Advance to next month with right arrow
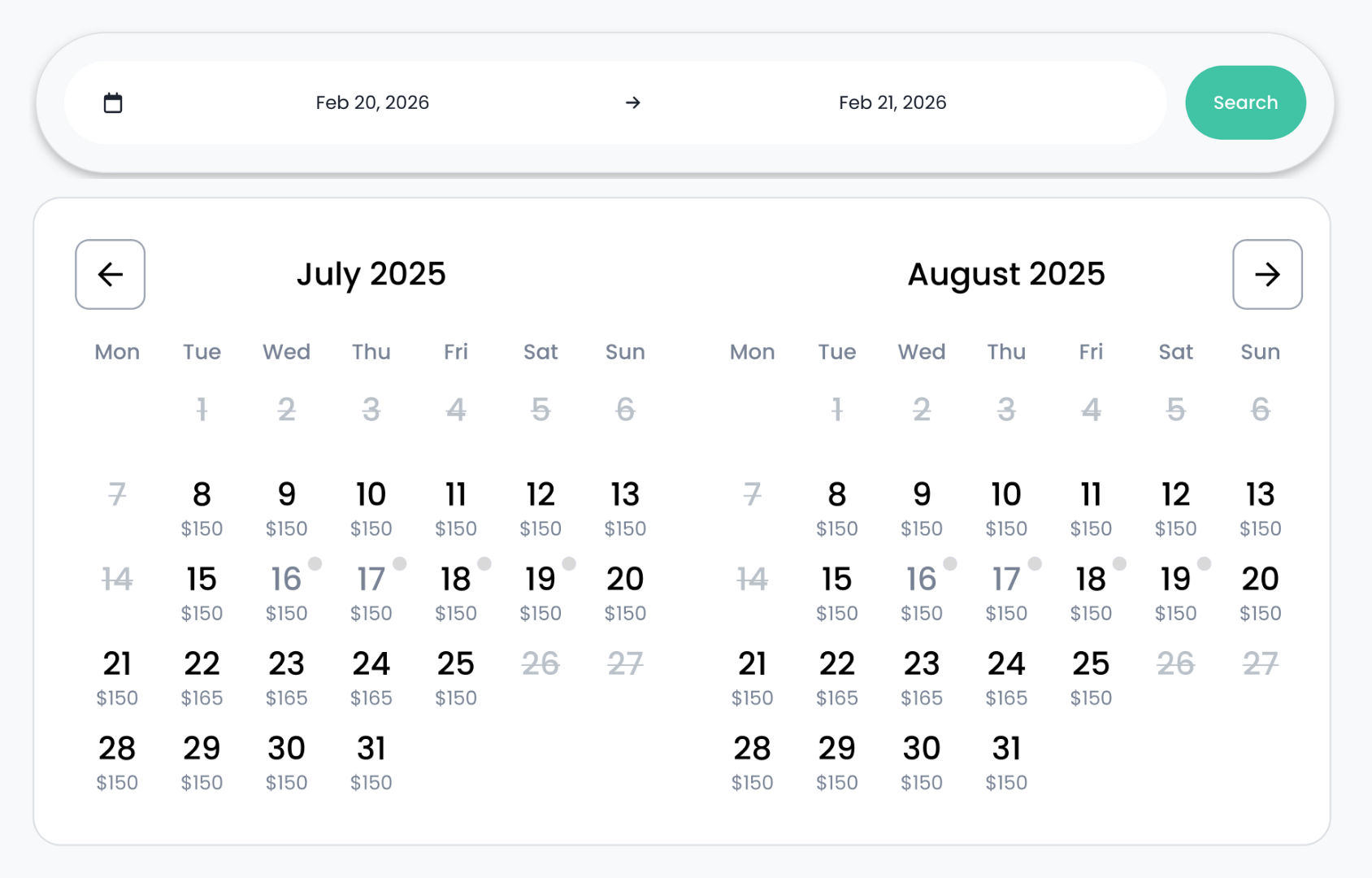This screenshot has height=878, width=1372. click(x=1267, y=275)
